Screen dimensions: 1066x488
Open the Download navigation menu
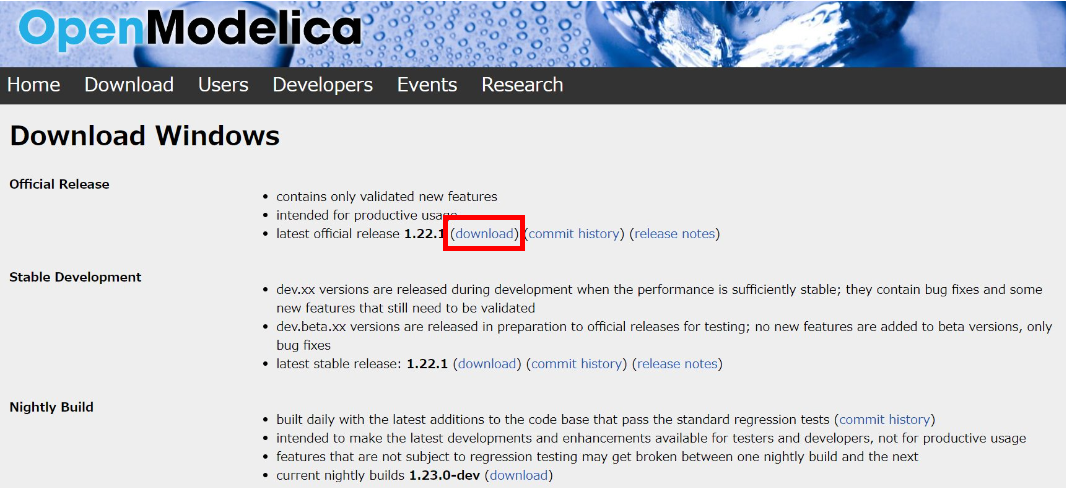129,85
